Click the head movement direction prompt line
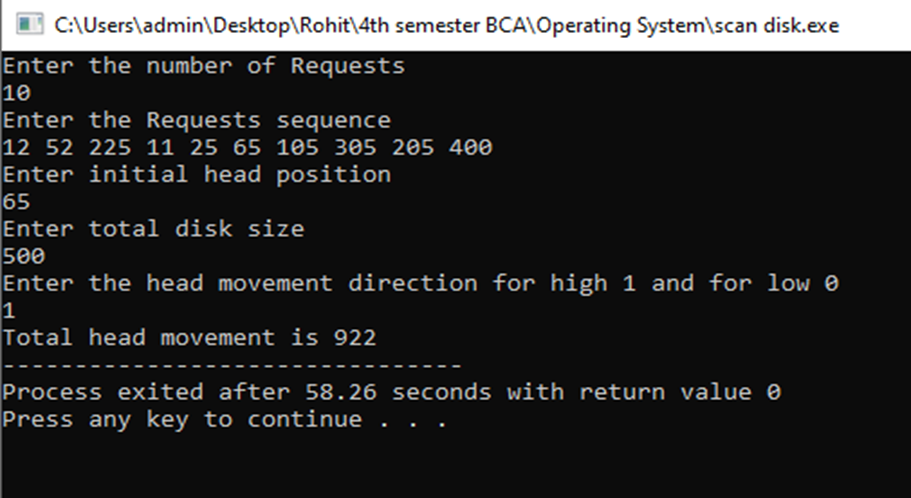 pyautogui.click(x=421, y=283)
